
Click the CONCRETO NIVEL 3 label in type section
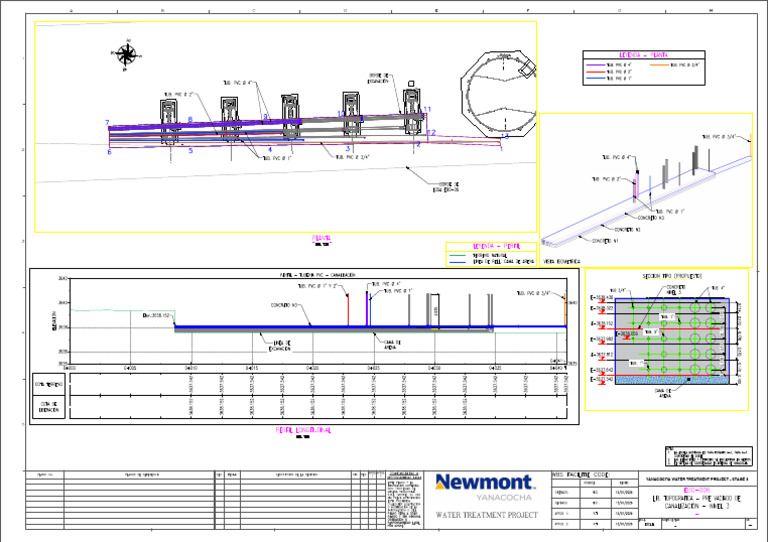[x=675, y=290]
